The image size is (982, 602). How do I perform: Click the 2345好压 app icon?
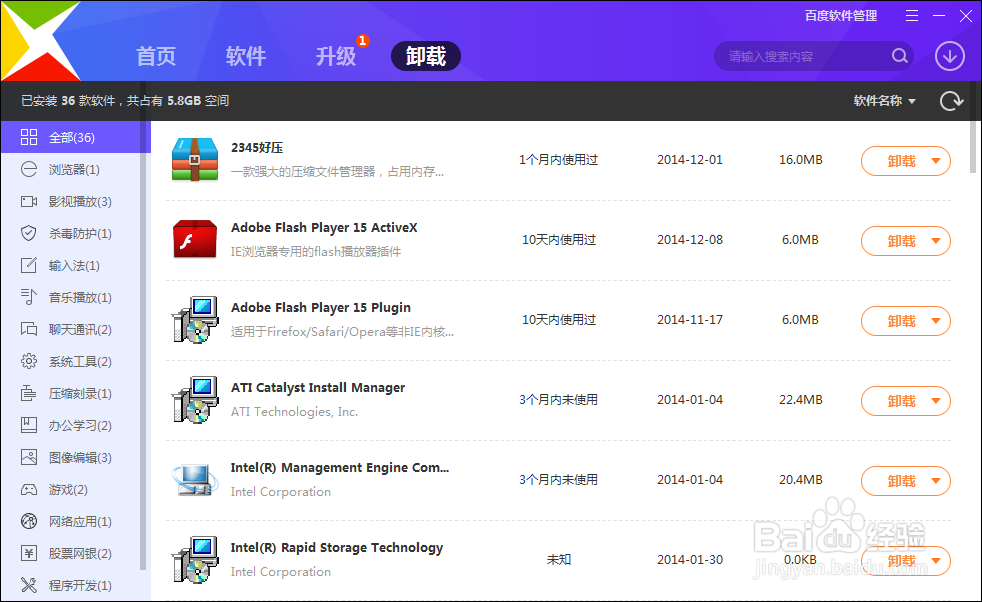(195, 160)
